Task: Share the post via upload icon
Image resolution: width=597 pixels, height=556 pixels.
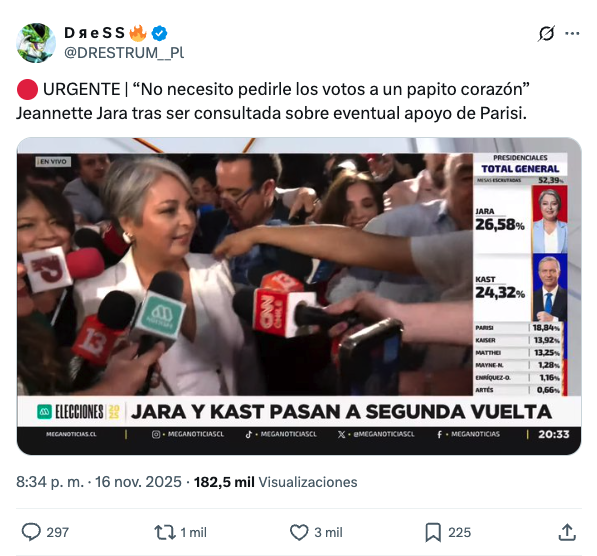Action: 567,532
